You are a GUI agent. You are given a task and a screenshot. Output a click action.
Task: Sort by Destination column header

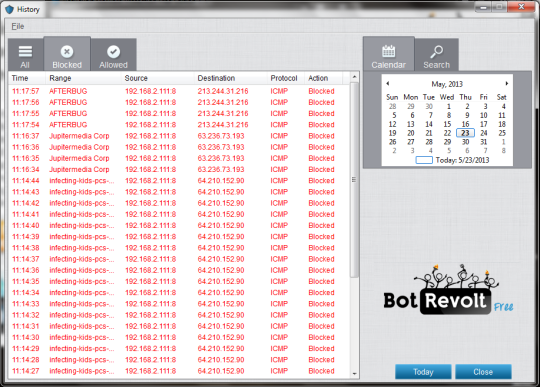pyautogui.click(x=230, y=78)
